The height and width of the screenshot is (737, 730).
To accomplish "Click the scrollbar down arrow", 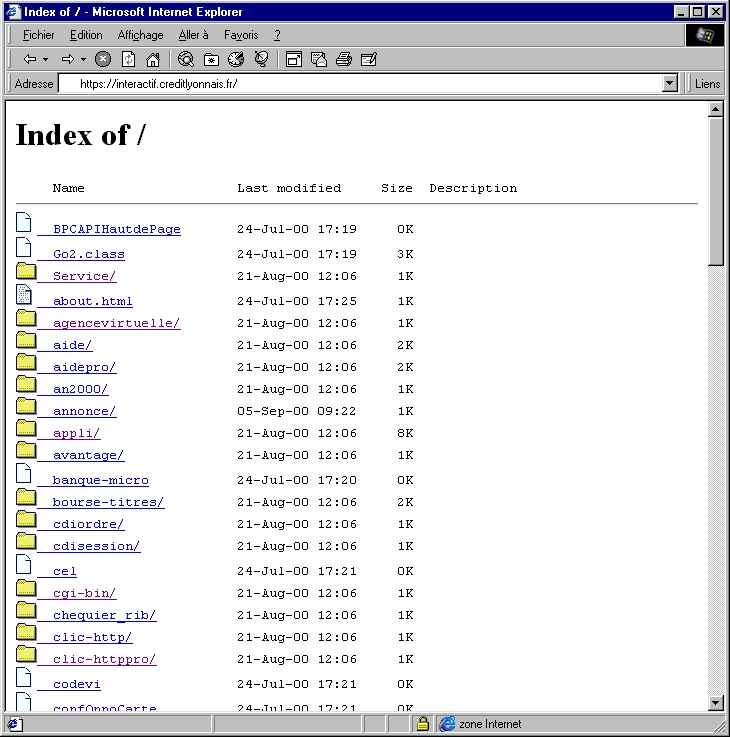I will coord(715,703).
